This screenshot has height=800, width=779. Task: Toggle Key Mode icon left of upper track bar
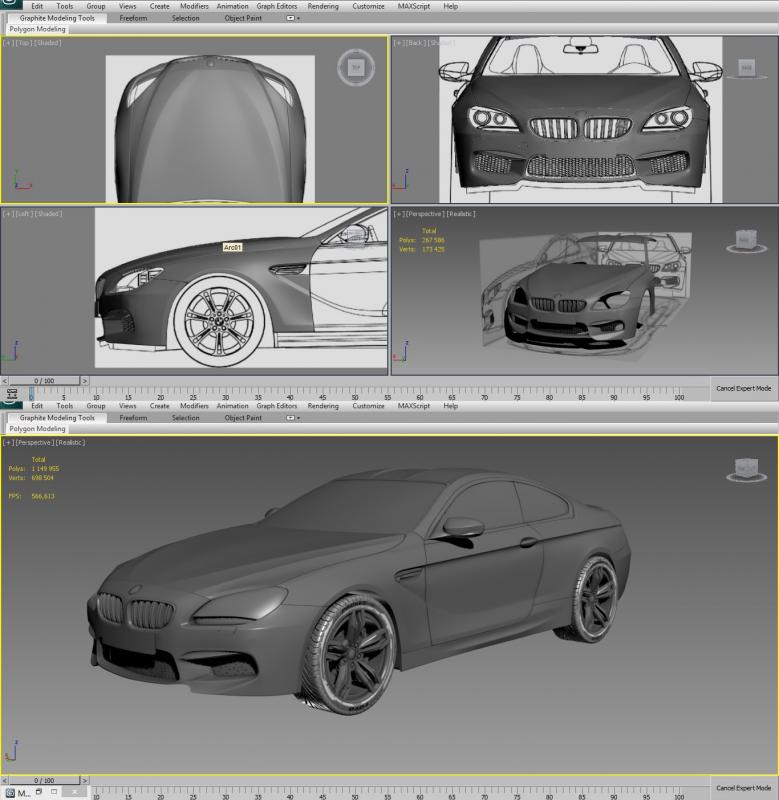click(x=12, y=393)
